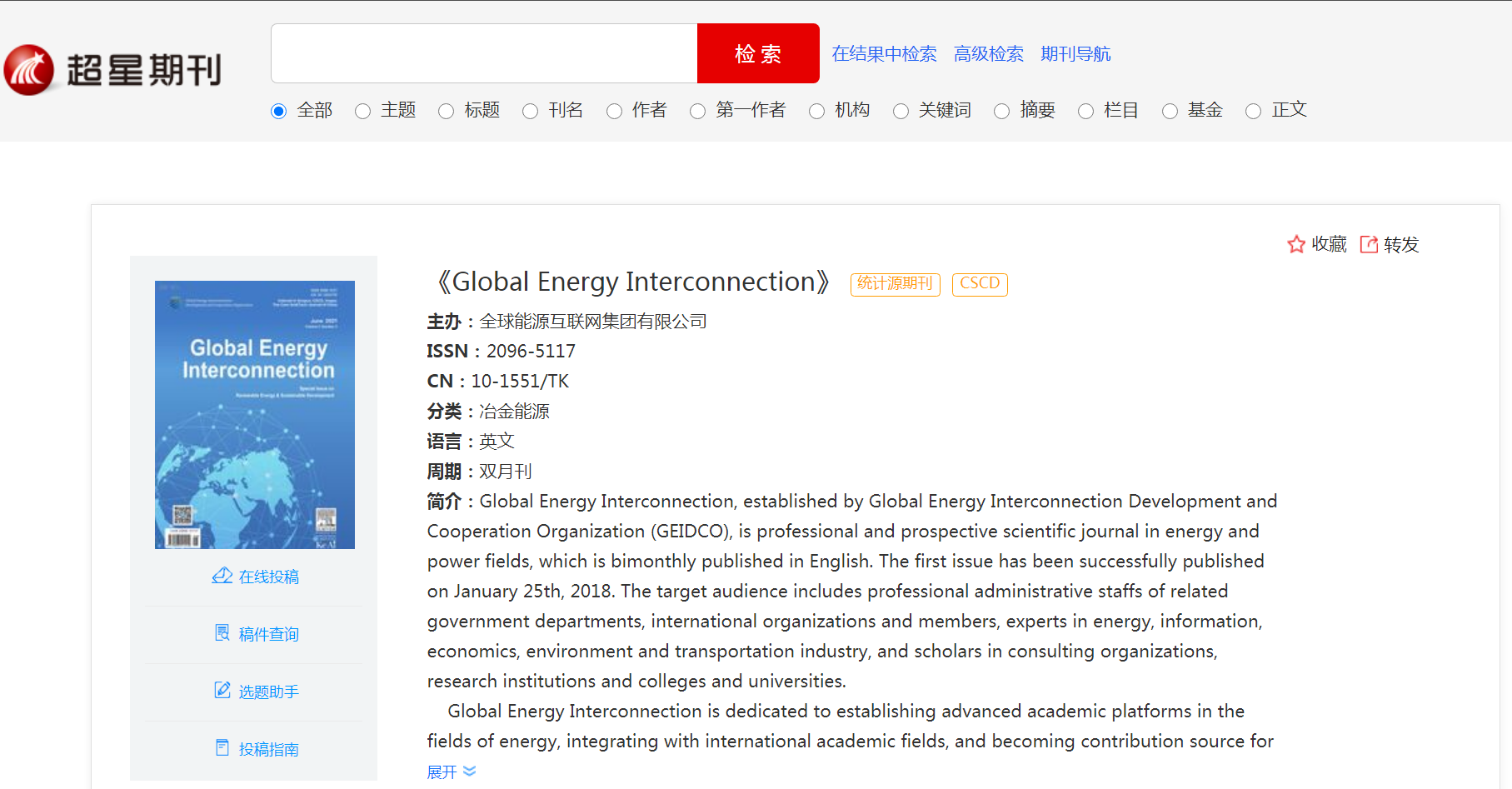
Task: Select the 标题 radio button
Action: tap(447, 111)
